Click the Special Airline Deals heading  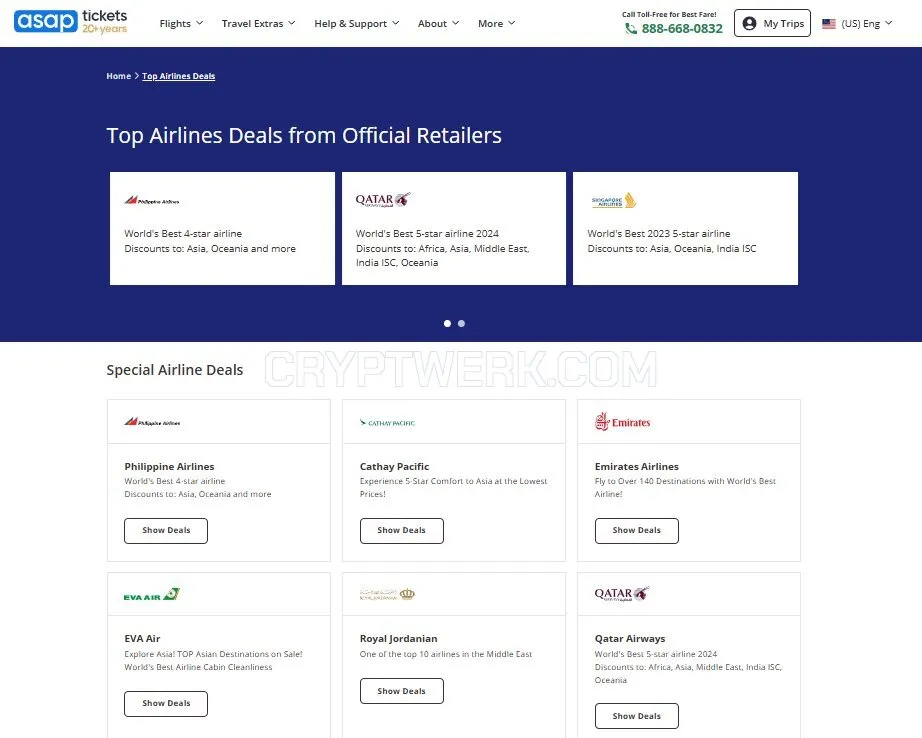pyautogui.click(x=175, y=370)
